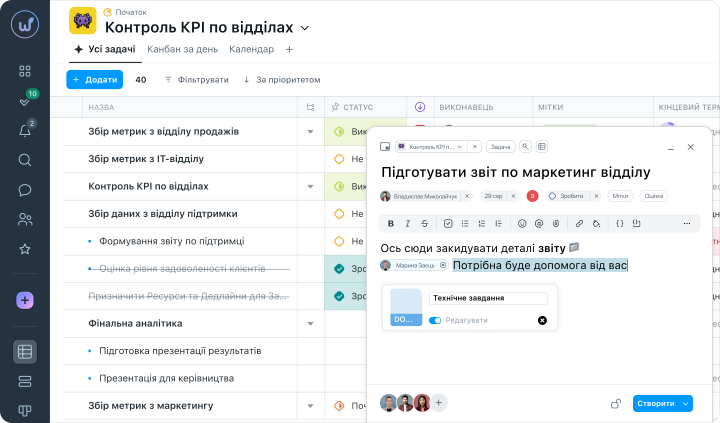Insert code block via braces icon
Viewport: 720px width, 423px height.
click(x=619, y=223)
